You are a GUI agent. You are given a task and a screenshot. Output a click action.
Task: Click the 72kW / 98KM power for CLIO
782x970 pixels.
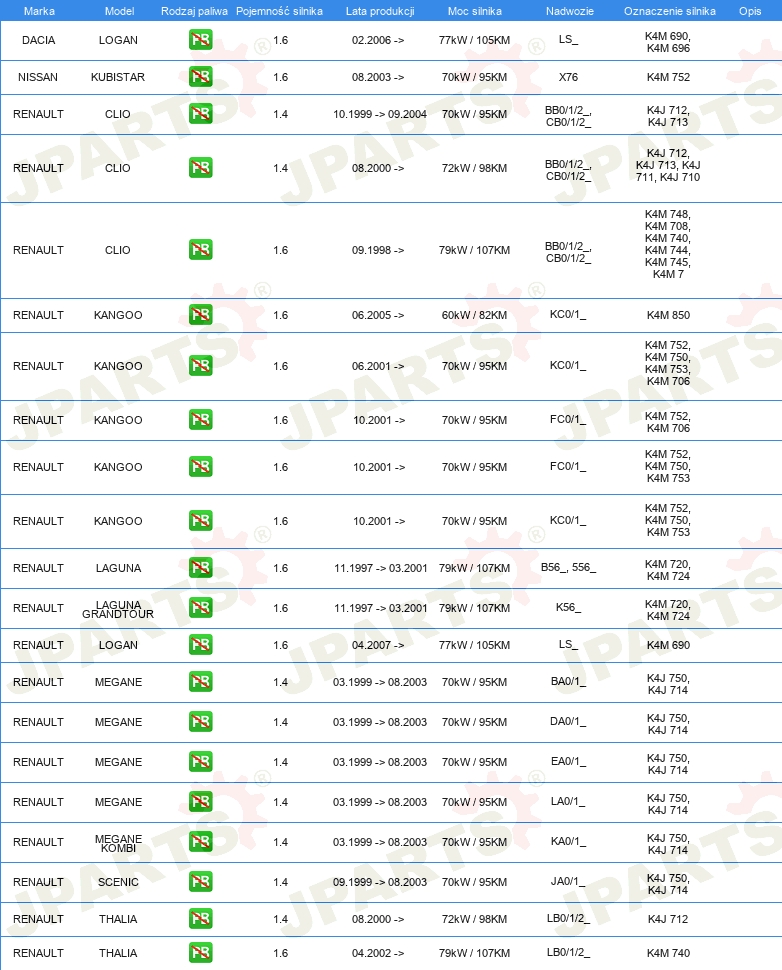pyautogui.click(x=475, y=168)
